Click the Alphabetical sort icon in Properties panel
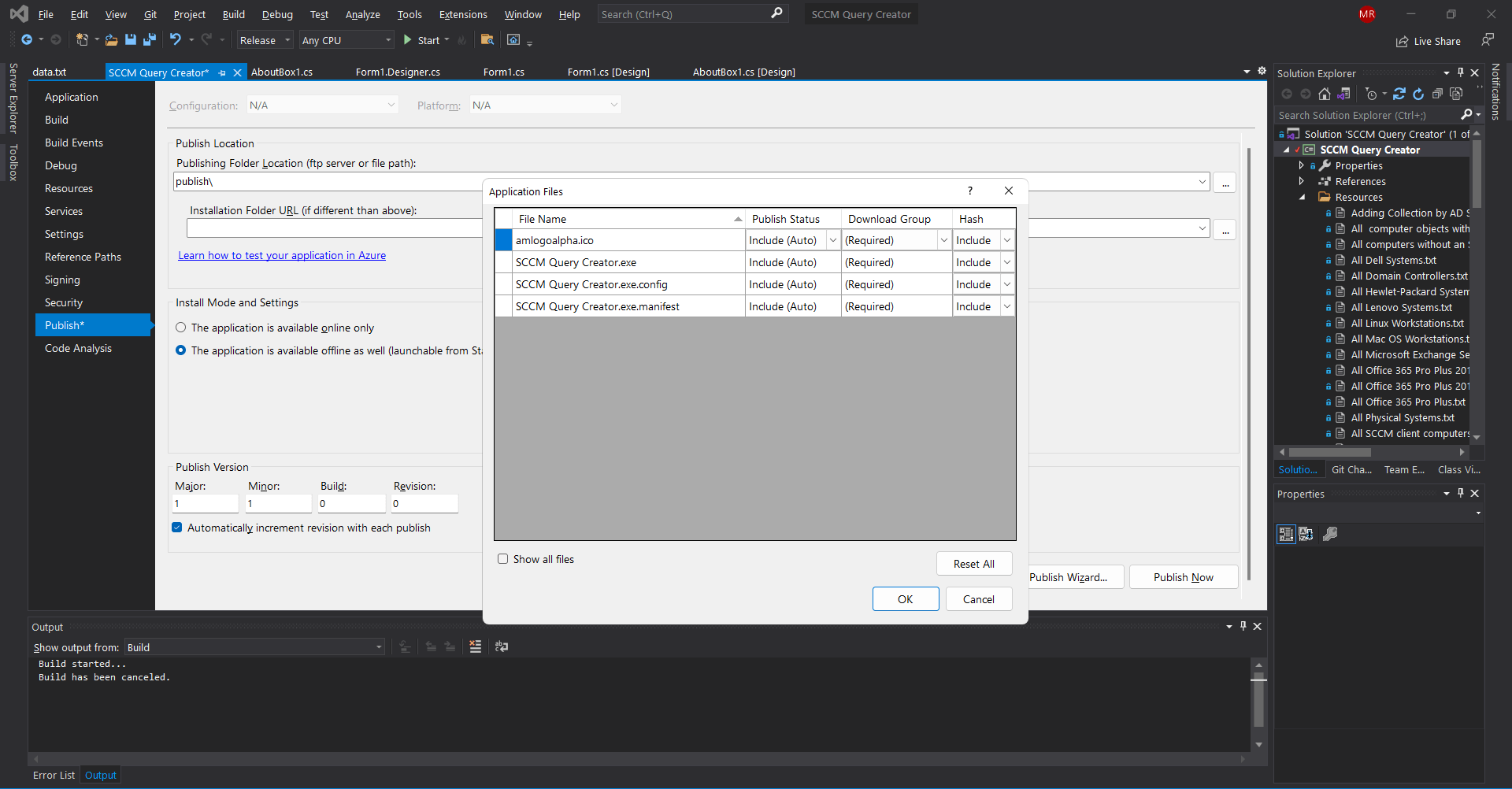 1306,534
